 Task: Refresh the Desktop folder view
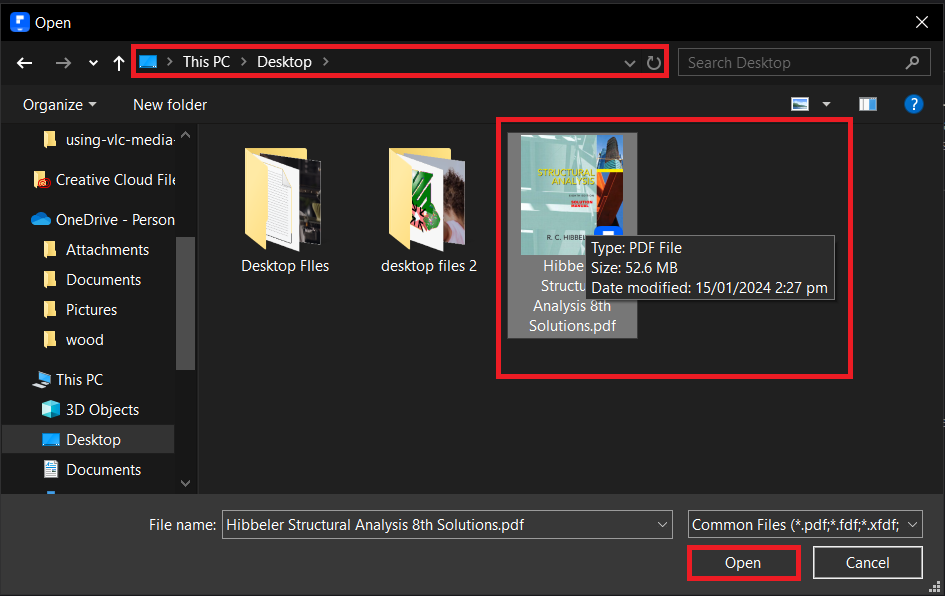(x=655, y=62)
